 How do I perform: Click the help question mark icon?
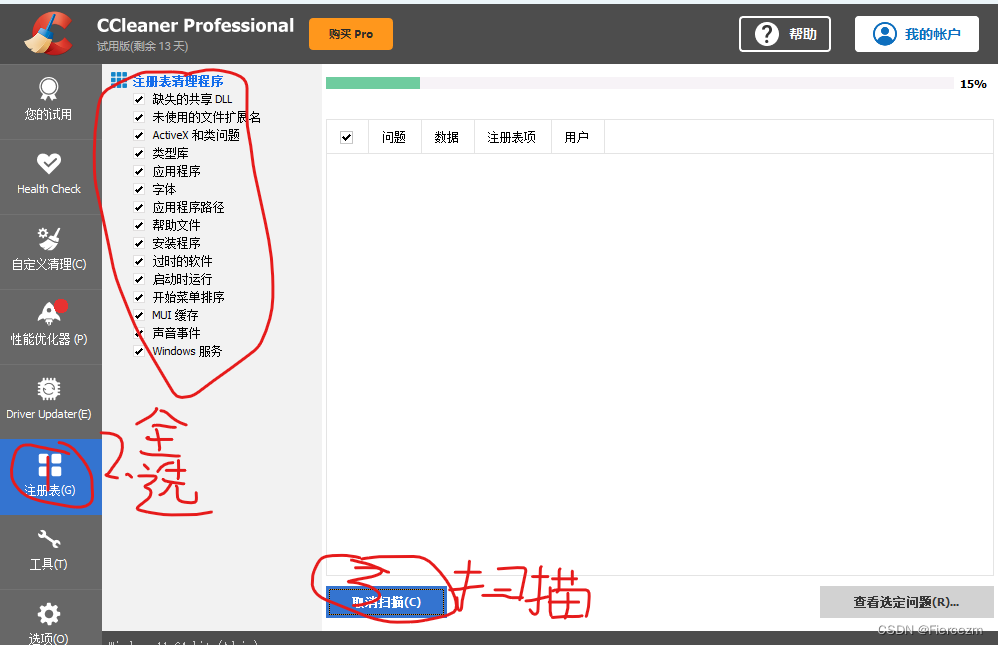[x=766, y=34]
